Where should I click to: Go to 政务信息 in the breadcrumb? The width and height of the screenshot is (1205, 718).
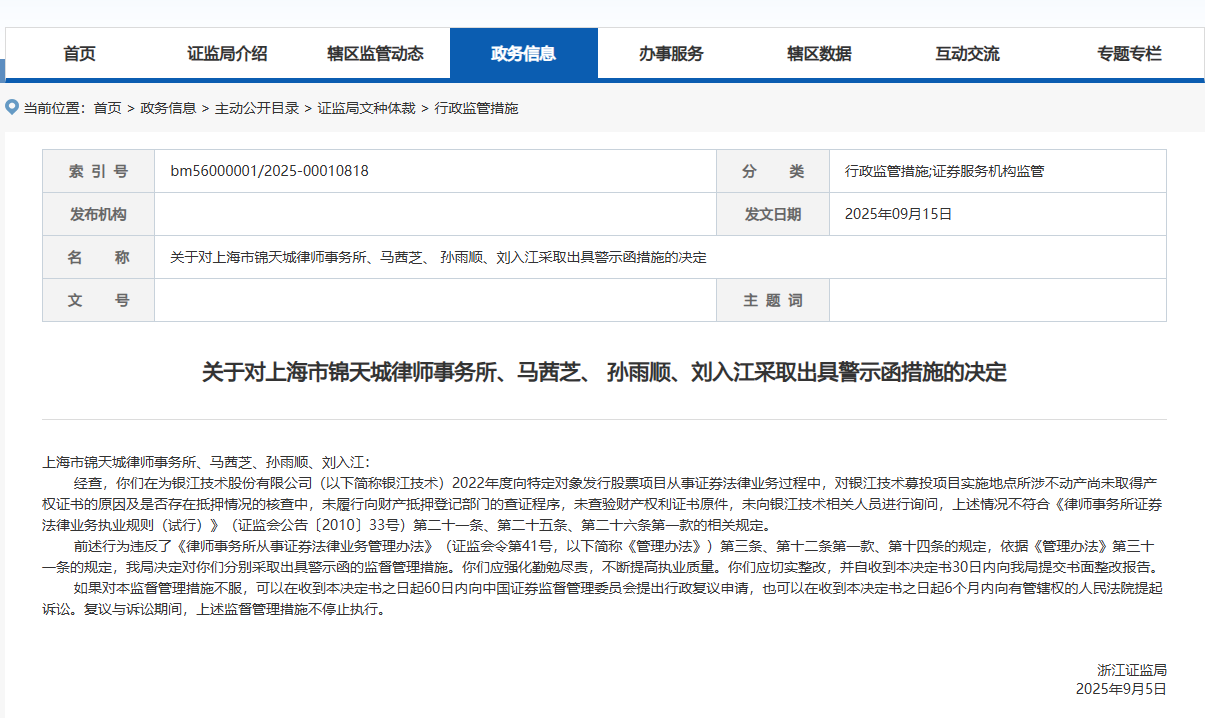click(x=168, y=108)
